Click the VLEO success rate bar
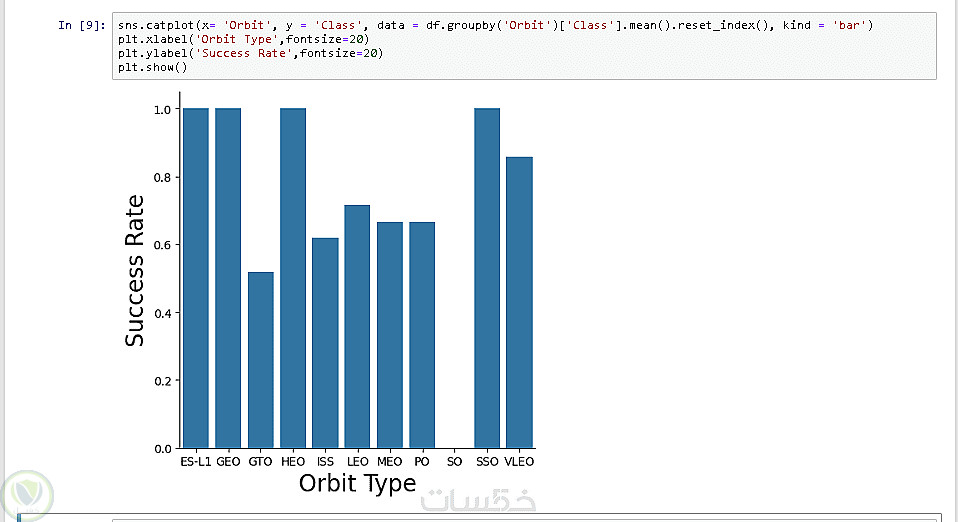 519,303
